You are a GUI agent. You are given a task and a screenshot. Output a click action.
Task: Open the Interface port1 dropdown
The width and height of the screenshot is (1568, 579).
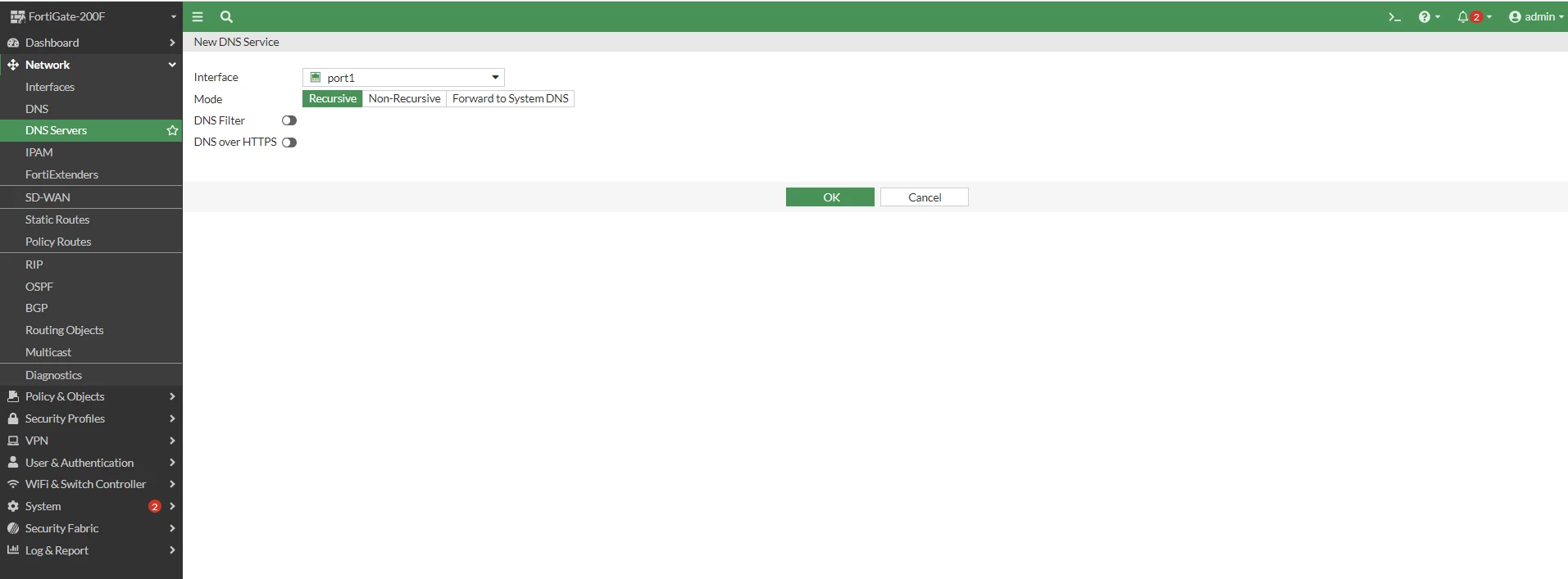point(403,77)
